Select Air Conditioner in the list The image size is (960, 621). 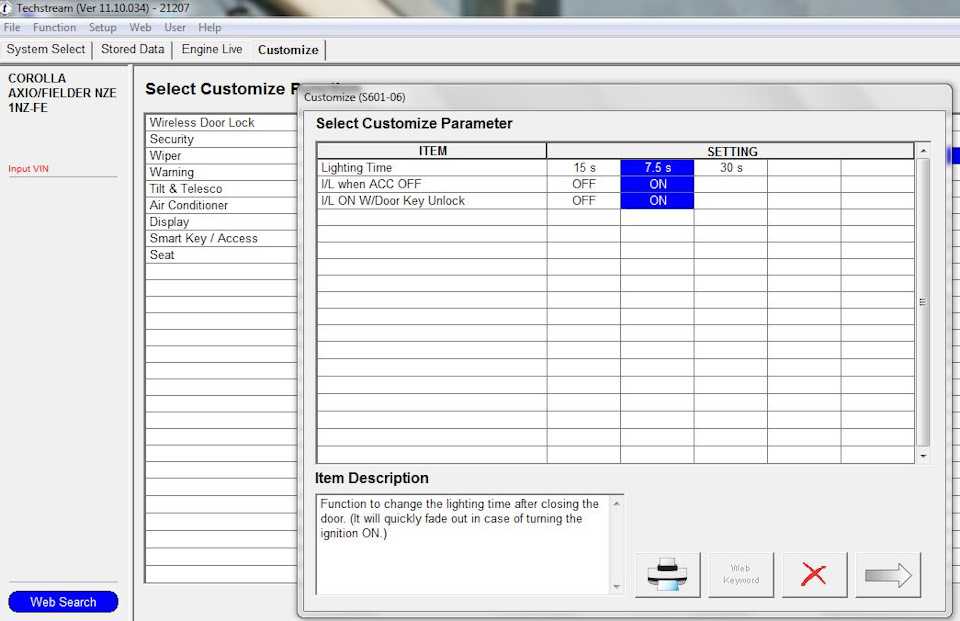(x=222, y=205)
